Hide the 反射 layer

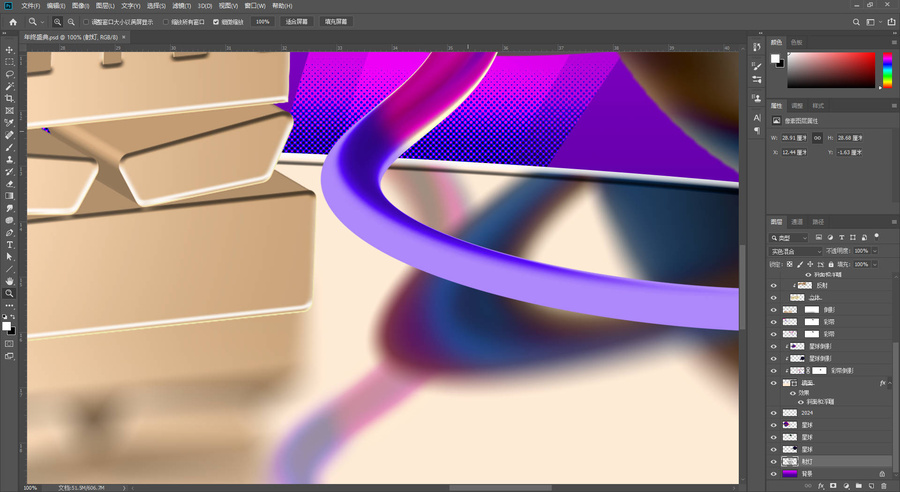pos(774,285)
